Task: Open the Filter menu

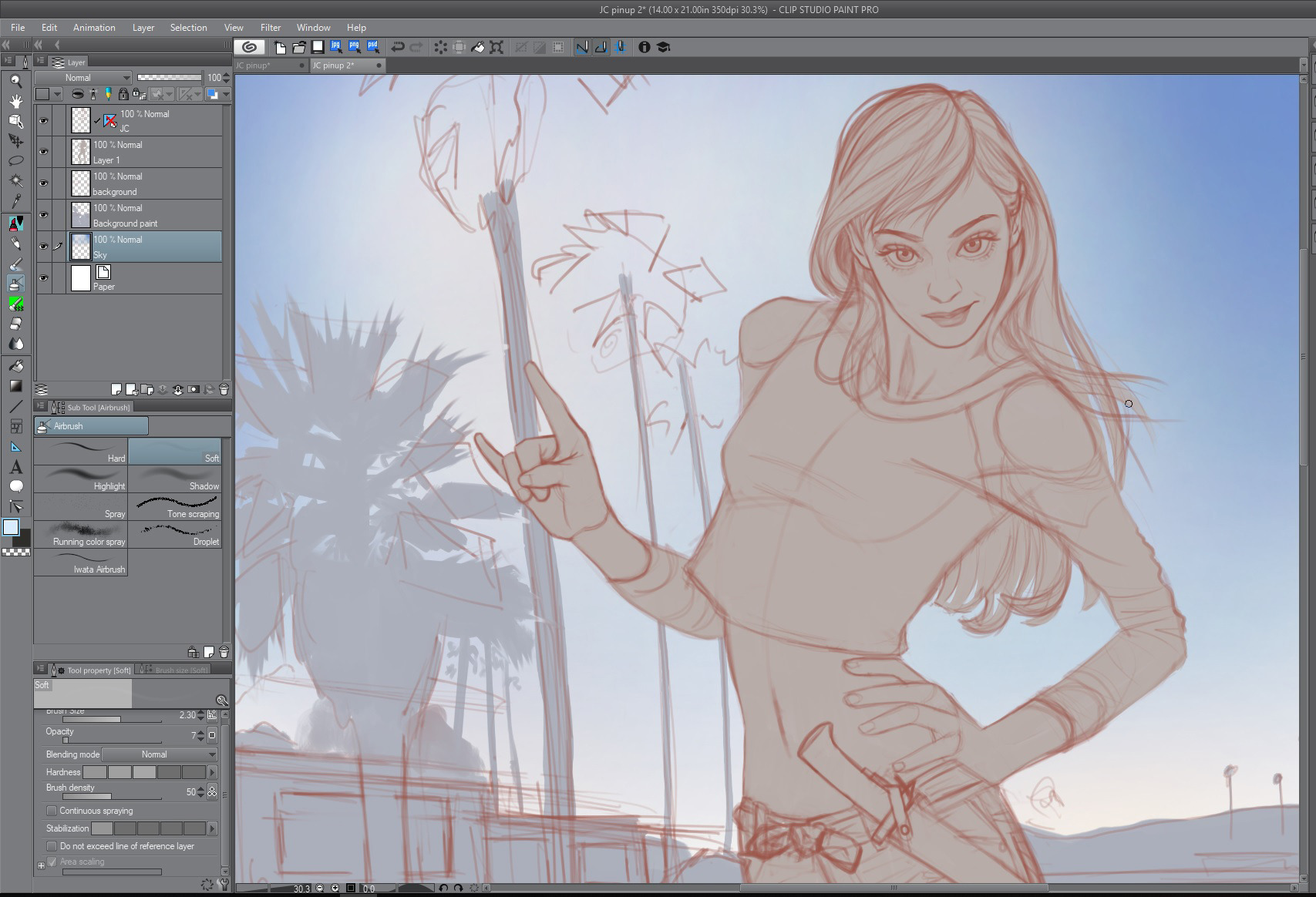Action: pyautogui.click(x=270, y=27)
